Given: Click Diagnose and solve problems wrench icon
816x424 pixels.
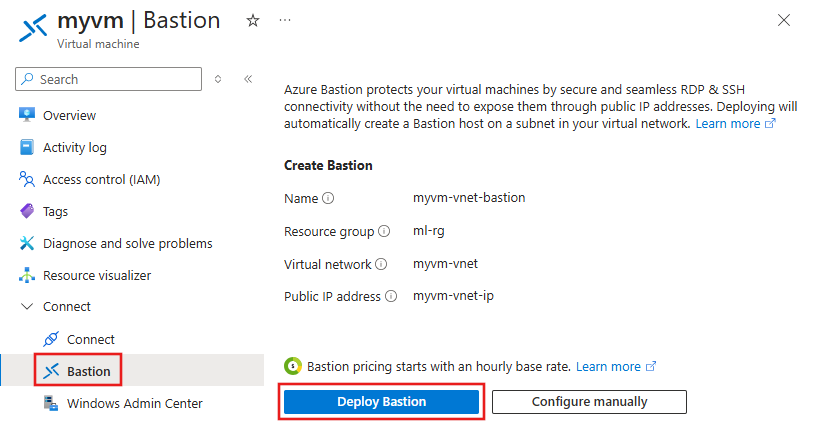Looking at the screenshot, I should tap(27, 243).
